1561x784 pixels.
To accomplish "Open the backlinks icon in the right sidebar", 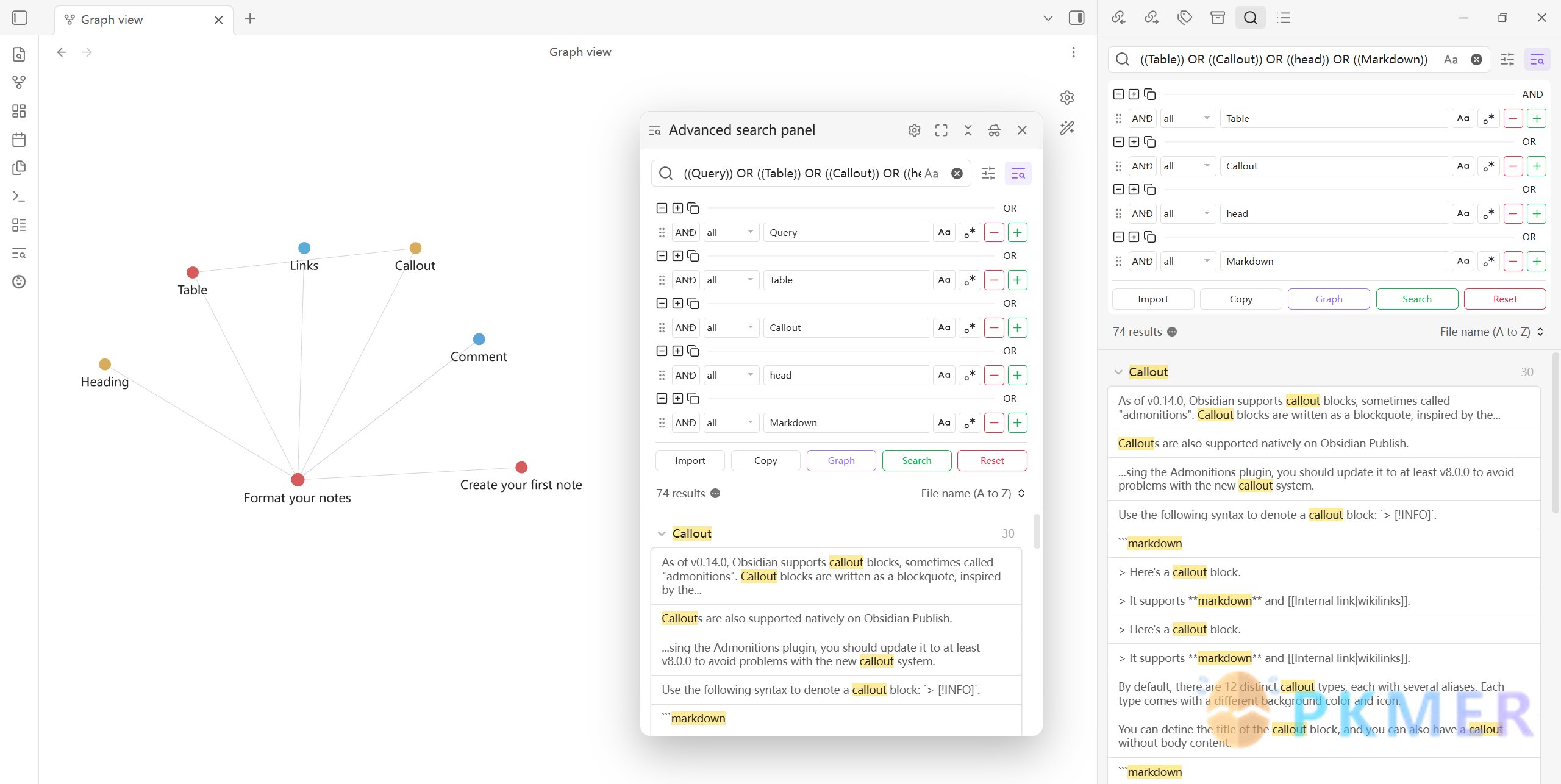I will click(x=1118, y=18).
